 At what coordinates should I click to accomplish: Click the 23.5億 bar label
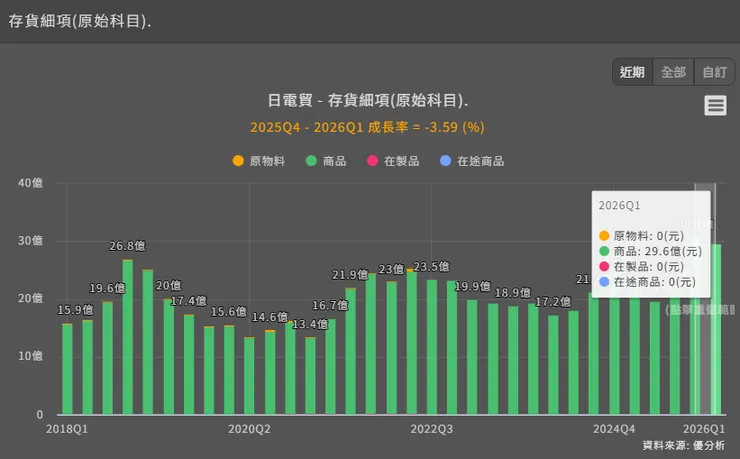431,267
